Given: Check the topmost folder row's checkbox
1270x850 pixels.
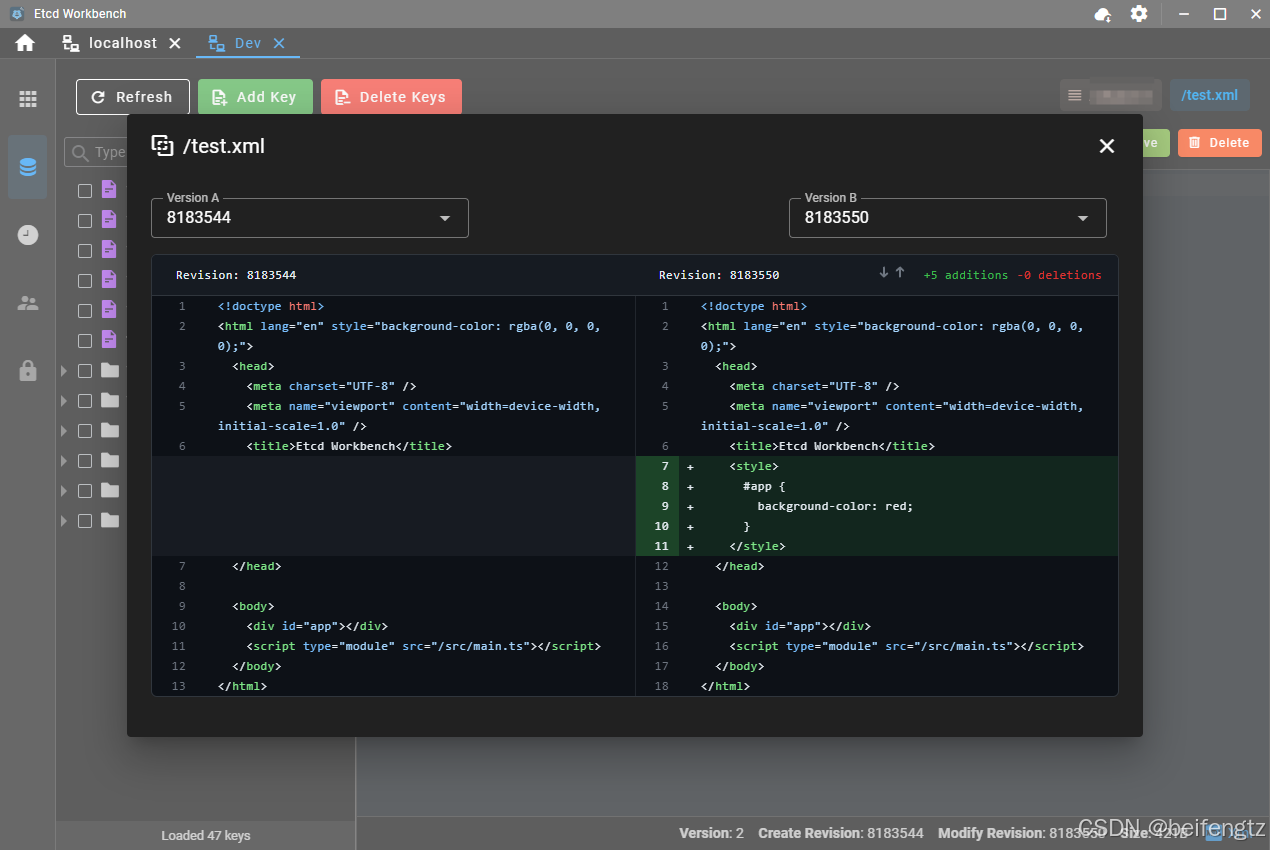Looking at the screenshot, I should point(85,371).
